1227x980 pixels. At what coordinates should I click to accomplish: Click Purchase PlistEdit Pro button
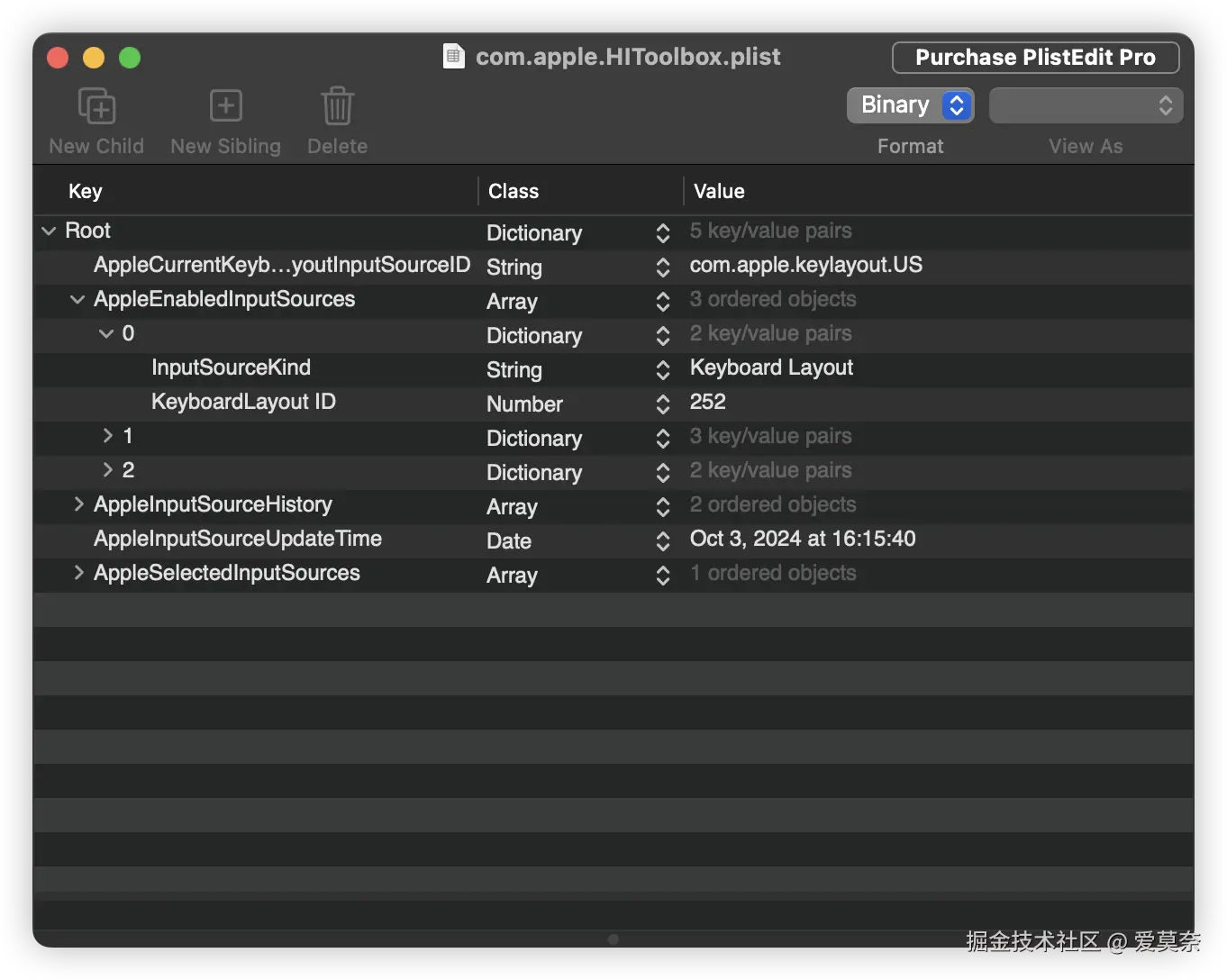tap(1035, 58)
